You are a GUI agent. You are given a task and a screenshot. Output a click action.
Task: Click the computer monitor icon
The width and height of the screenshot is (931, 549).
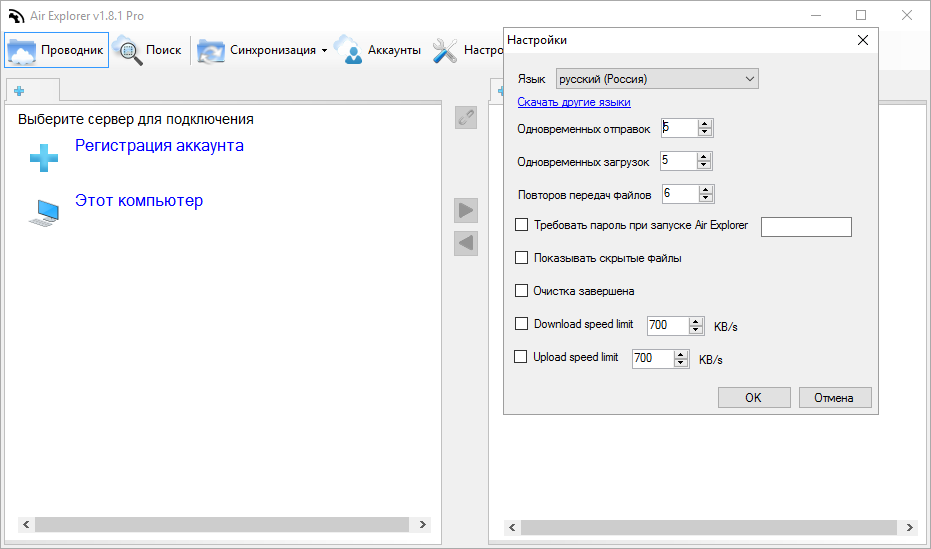[x=45, y=213]
